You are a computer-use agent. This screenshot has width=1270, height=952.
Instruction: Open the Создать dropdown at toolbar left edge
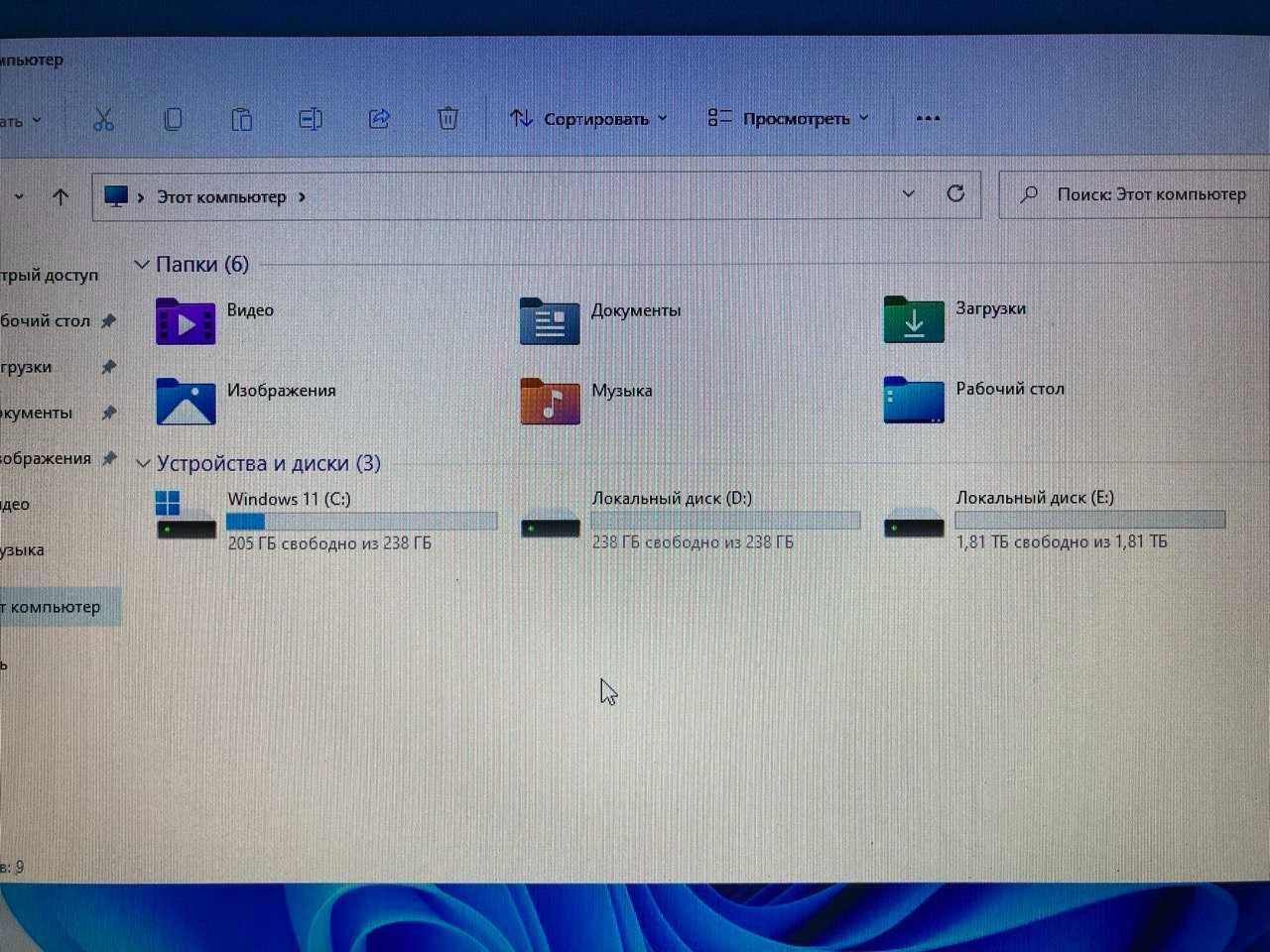(21, 121)
